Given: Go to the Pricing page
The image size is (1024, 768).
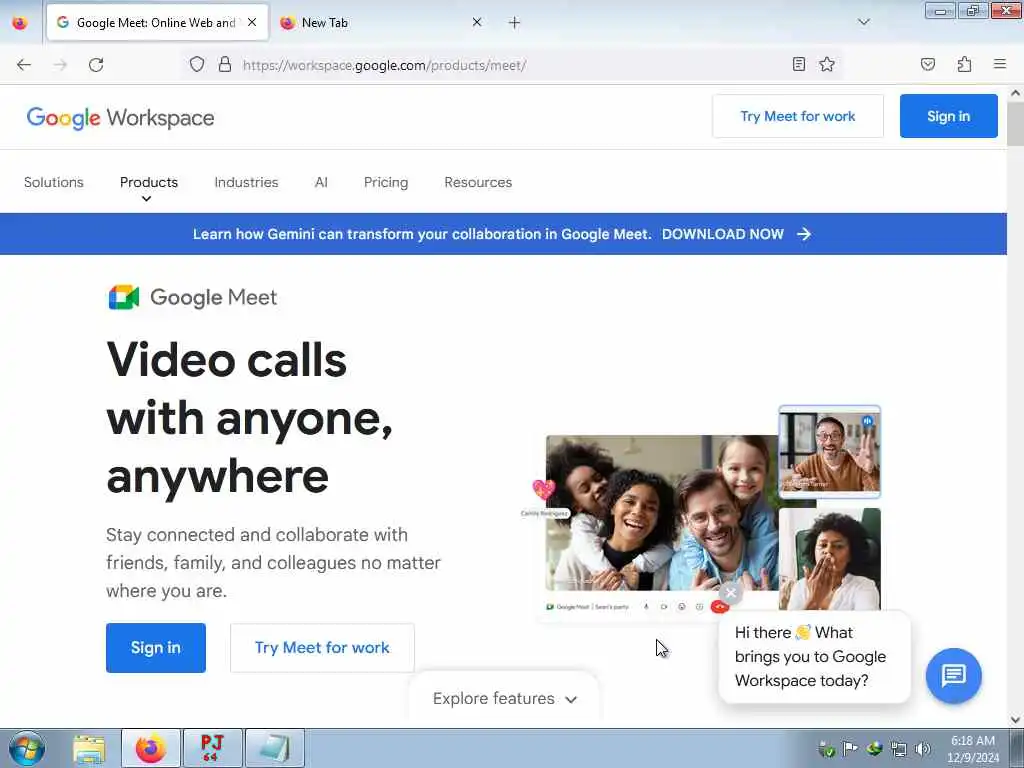Looking at the screenshot, I should pyautogui.click(x=386, y=182).
